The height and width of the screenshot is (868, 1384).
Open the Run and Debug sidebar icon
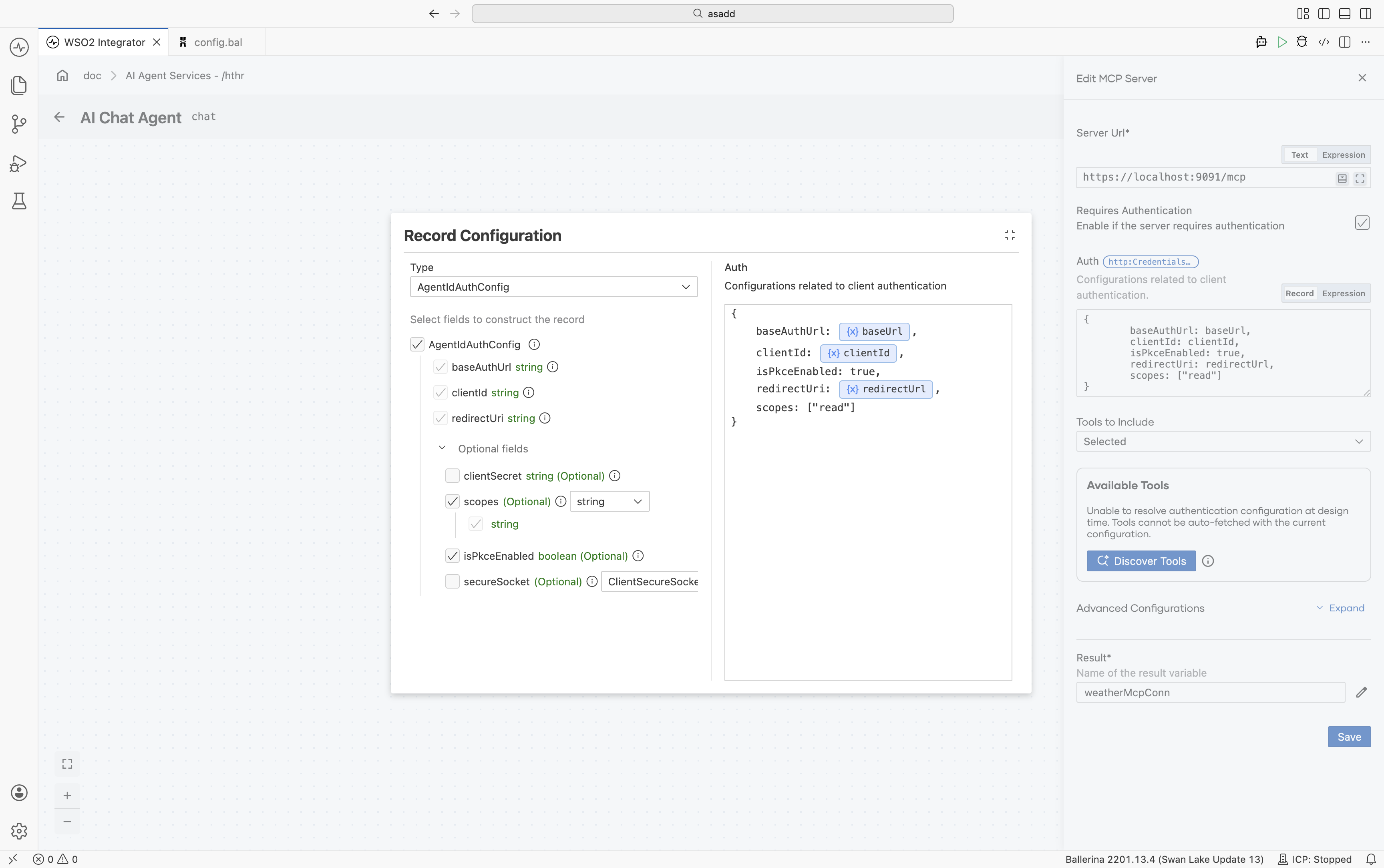pyautogui.click(x=19, y=164)
